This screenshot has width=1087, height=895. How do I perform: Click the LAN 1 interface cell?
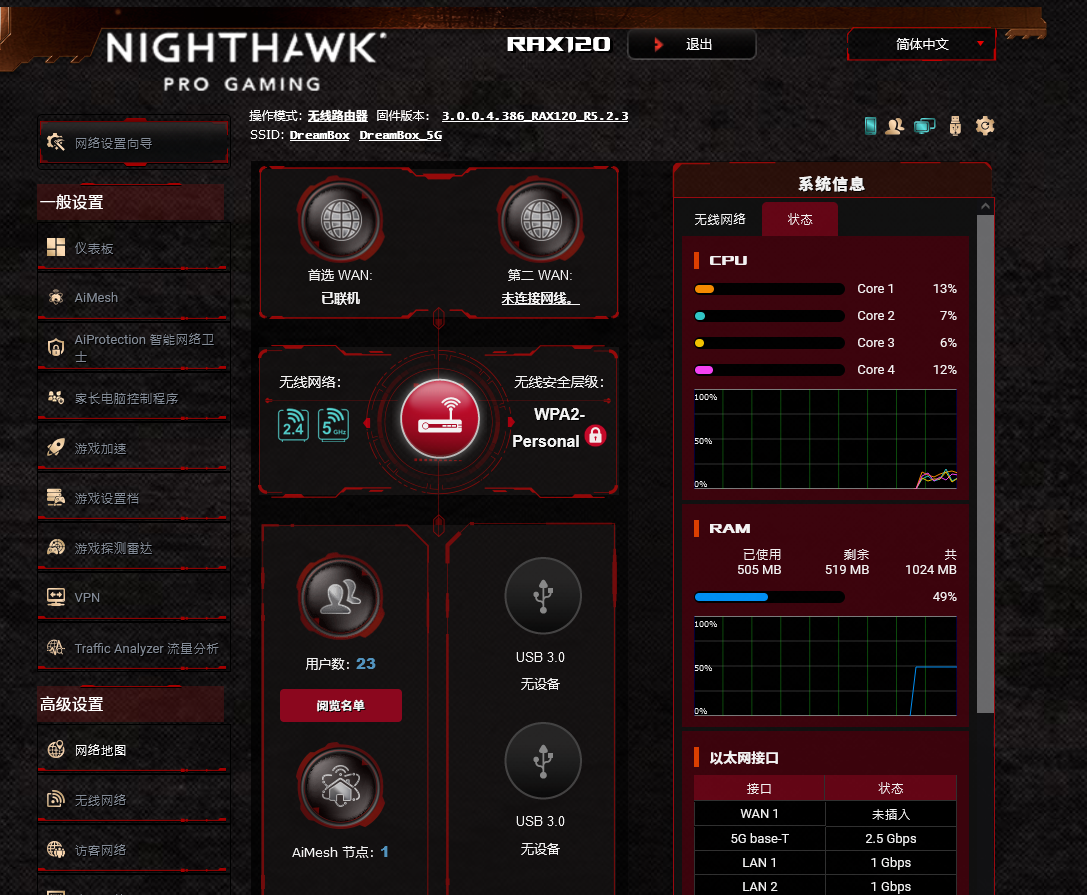click(759, 862)
